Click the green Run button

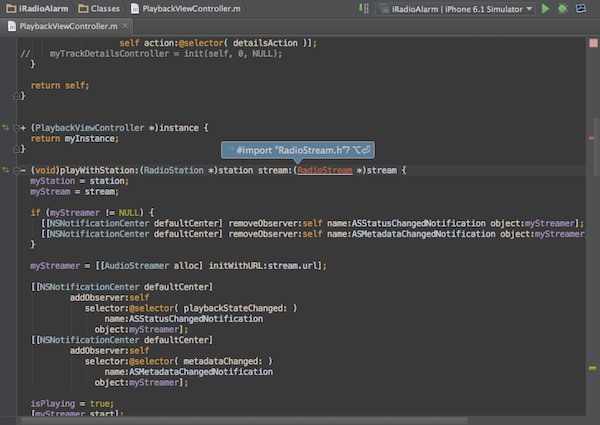(x=545, y=8)
